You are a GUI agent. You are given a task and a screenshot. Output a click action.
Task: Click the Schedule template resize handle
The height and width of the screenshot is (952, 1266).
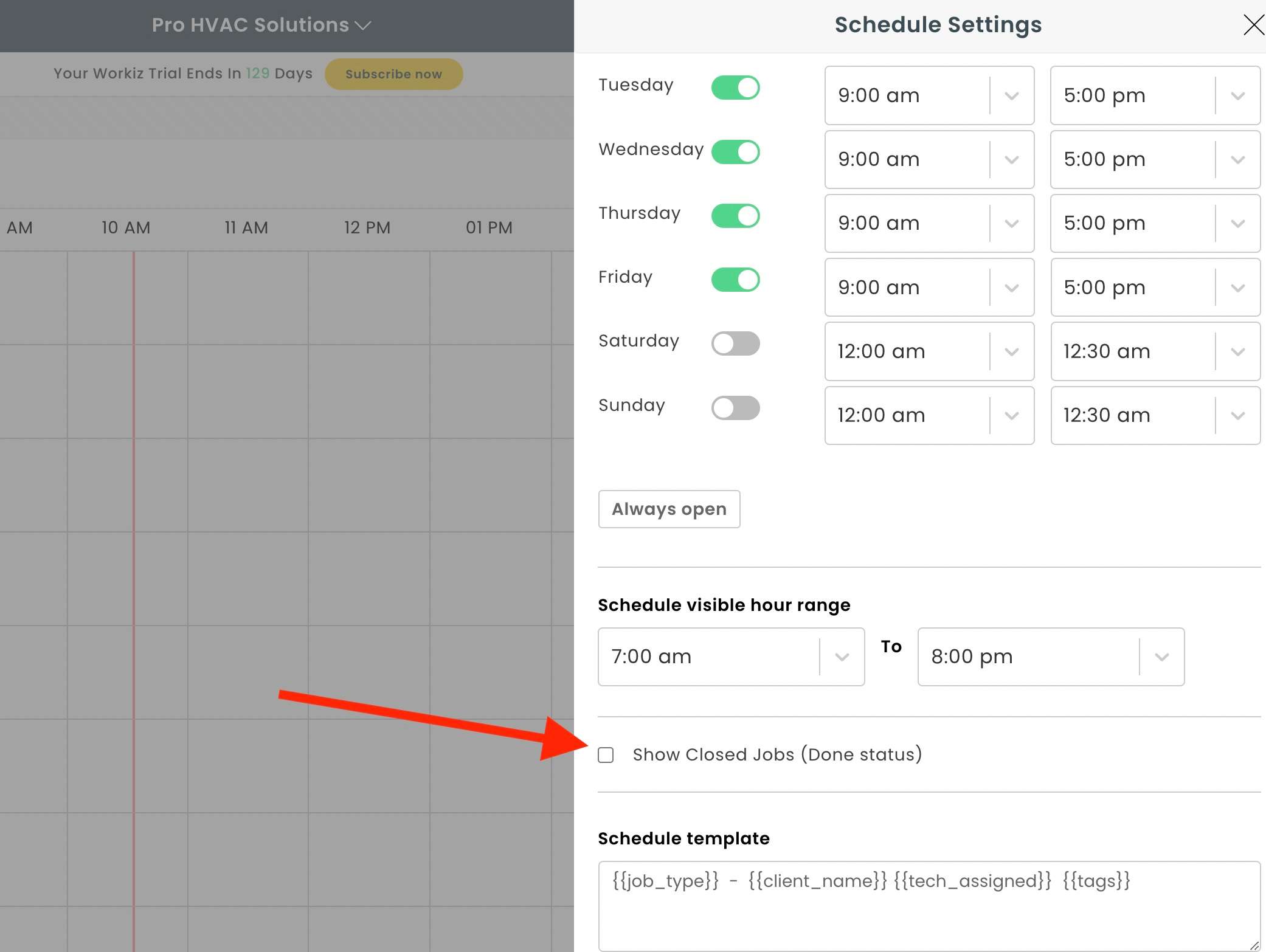pyautogui.click(x=1254, y=945)
